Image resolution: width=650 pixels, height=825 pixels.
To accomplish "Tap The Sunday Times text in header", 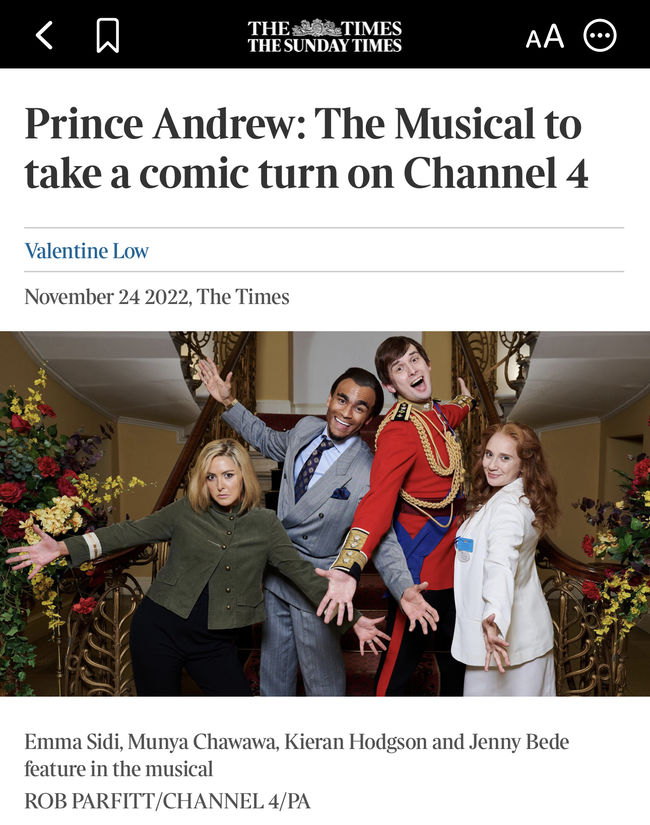I will pos(325,46).
